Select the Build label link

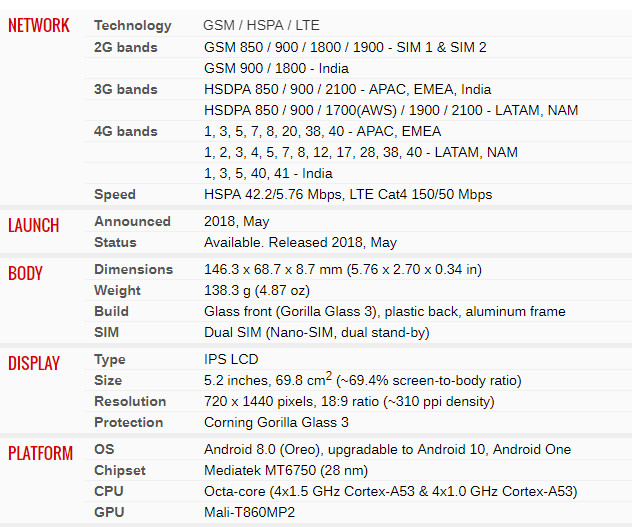click(111, 311)
